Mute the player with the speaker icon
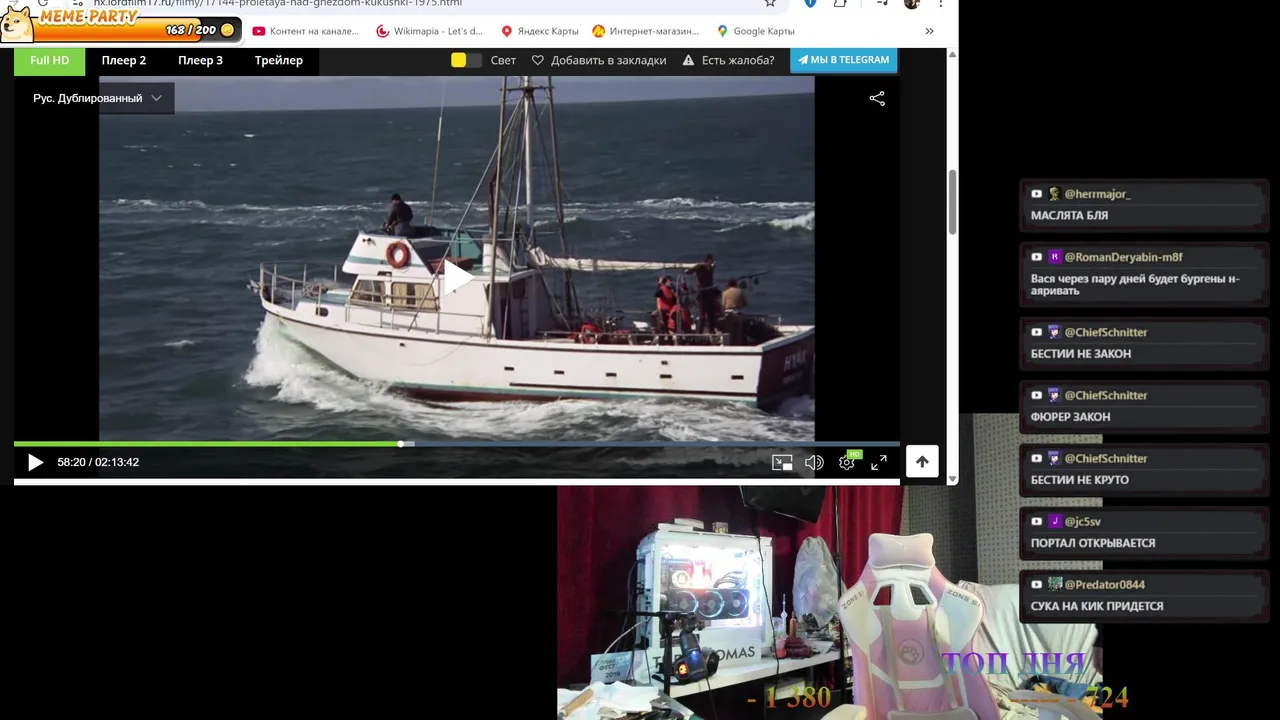The image size is (1280, 720). (x=814, y=462)
